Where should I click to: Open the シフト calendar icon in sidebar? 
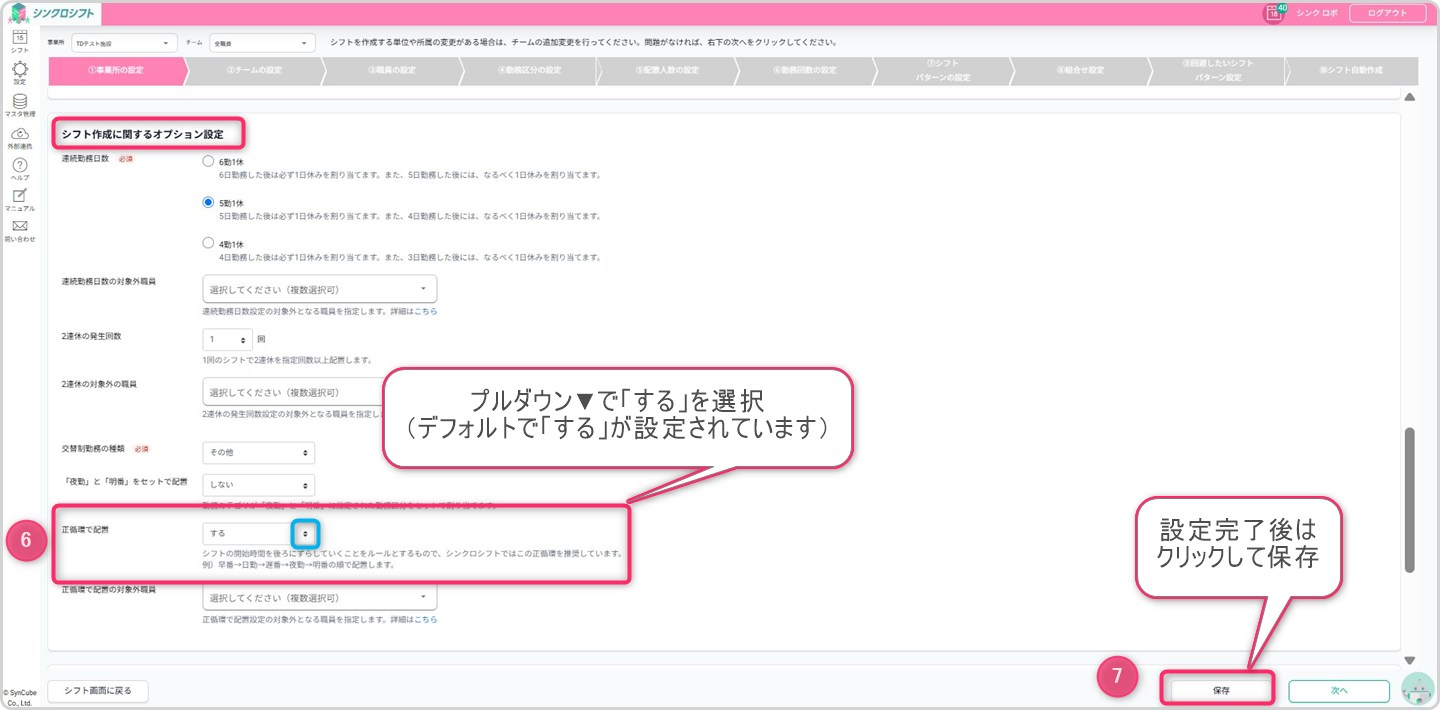19,38
